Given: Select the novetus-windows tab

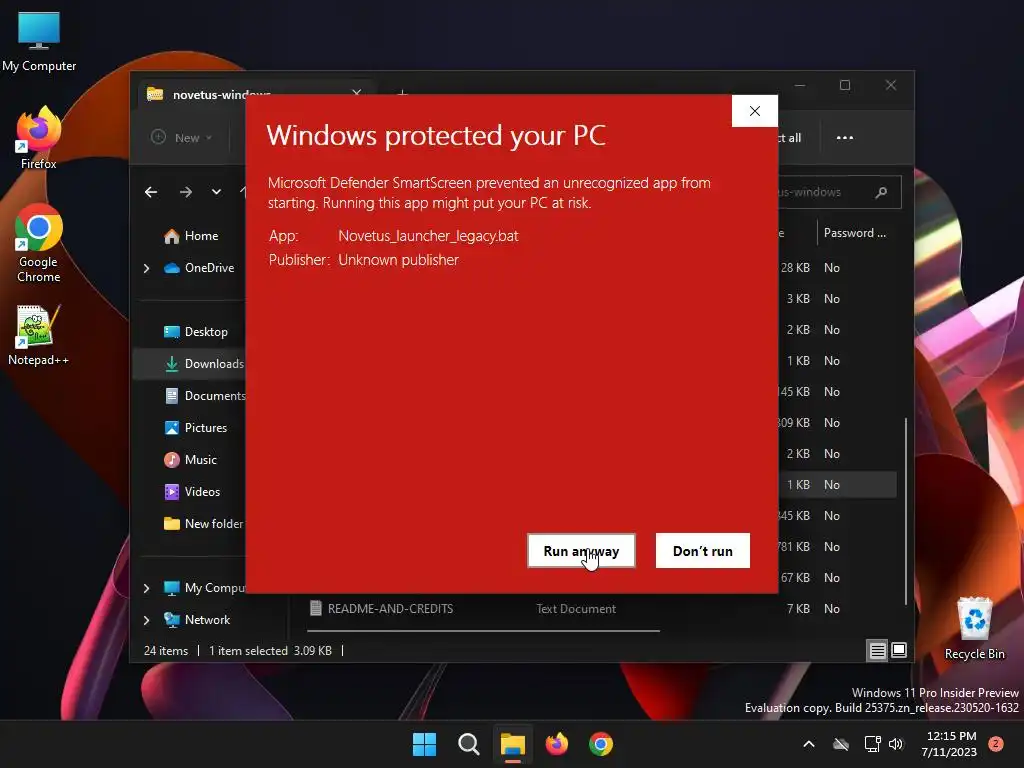Looking at the screenshot, I should click(x=256, y=95).
